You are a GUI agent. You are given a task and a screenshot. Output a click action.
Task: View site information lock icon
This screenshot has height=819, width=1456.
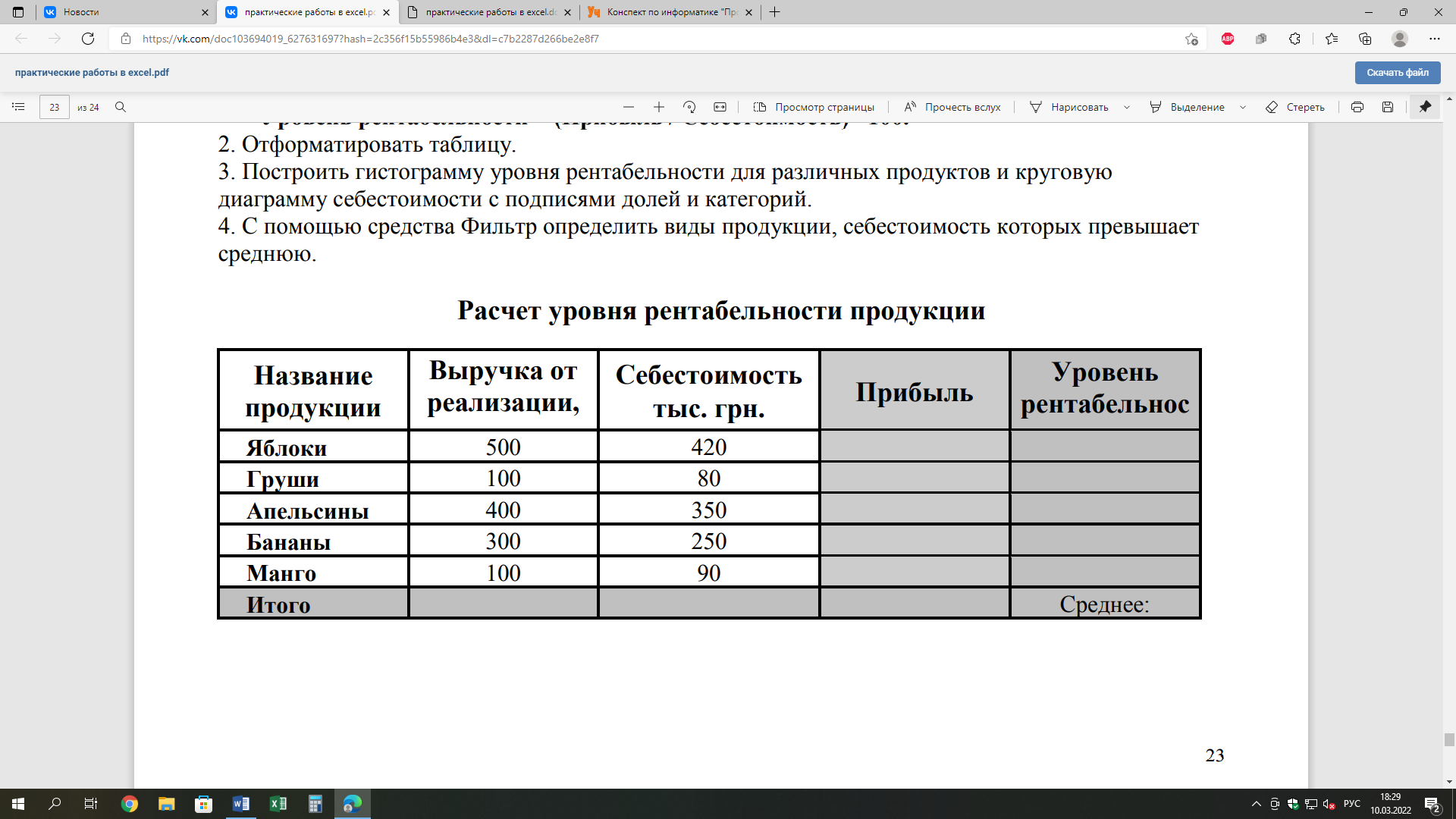pyautogui.click(x=126, y=39)
